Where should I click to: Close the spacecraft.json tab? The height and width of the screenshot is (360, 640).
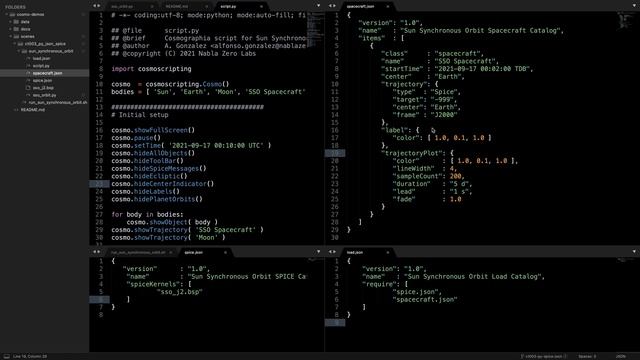click(x=388, y=7)
